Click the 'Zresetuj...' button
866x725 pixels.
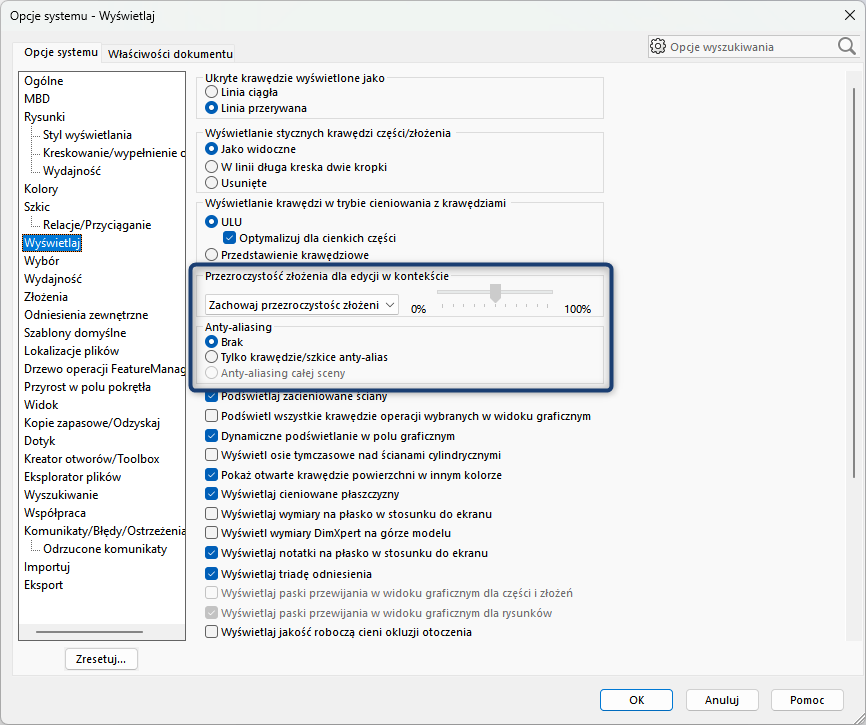101,659
